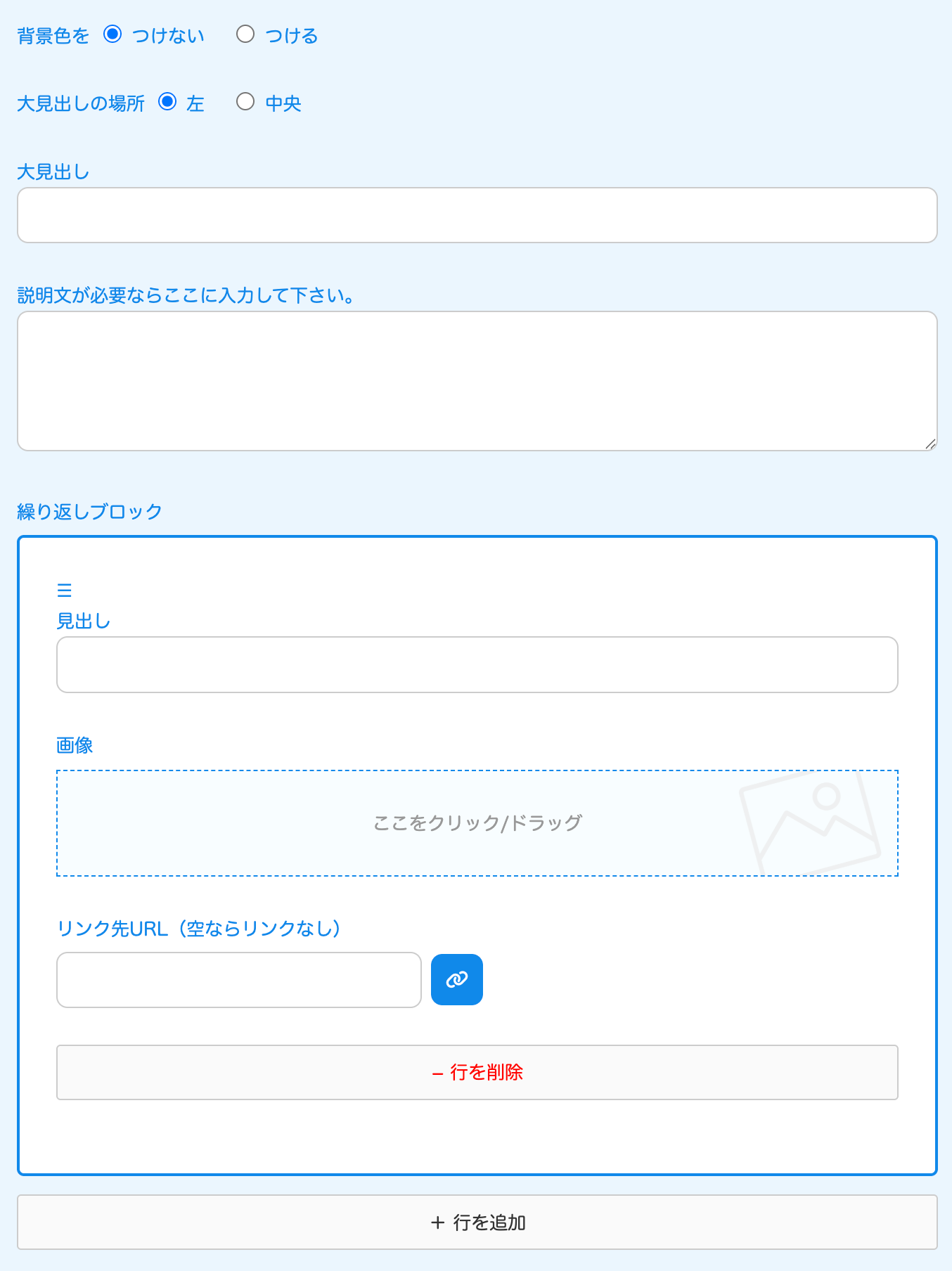Click the 繰り返しブロック section label
952x1271 pixels.
pos(89,511)
